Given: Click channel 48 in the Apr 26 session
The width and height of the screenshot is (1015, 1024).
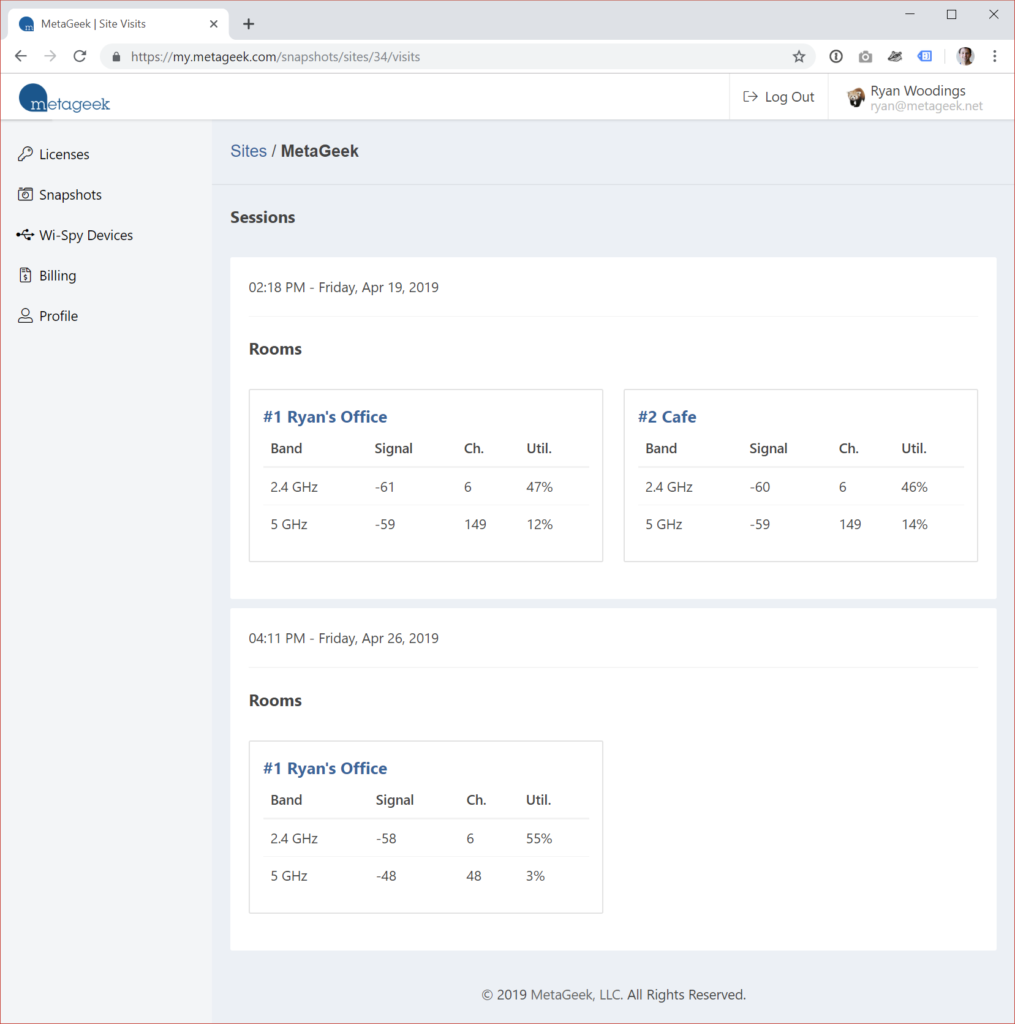Looking at the screenshot, I should pyautogui.click(x=474, y=876).
